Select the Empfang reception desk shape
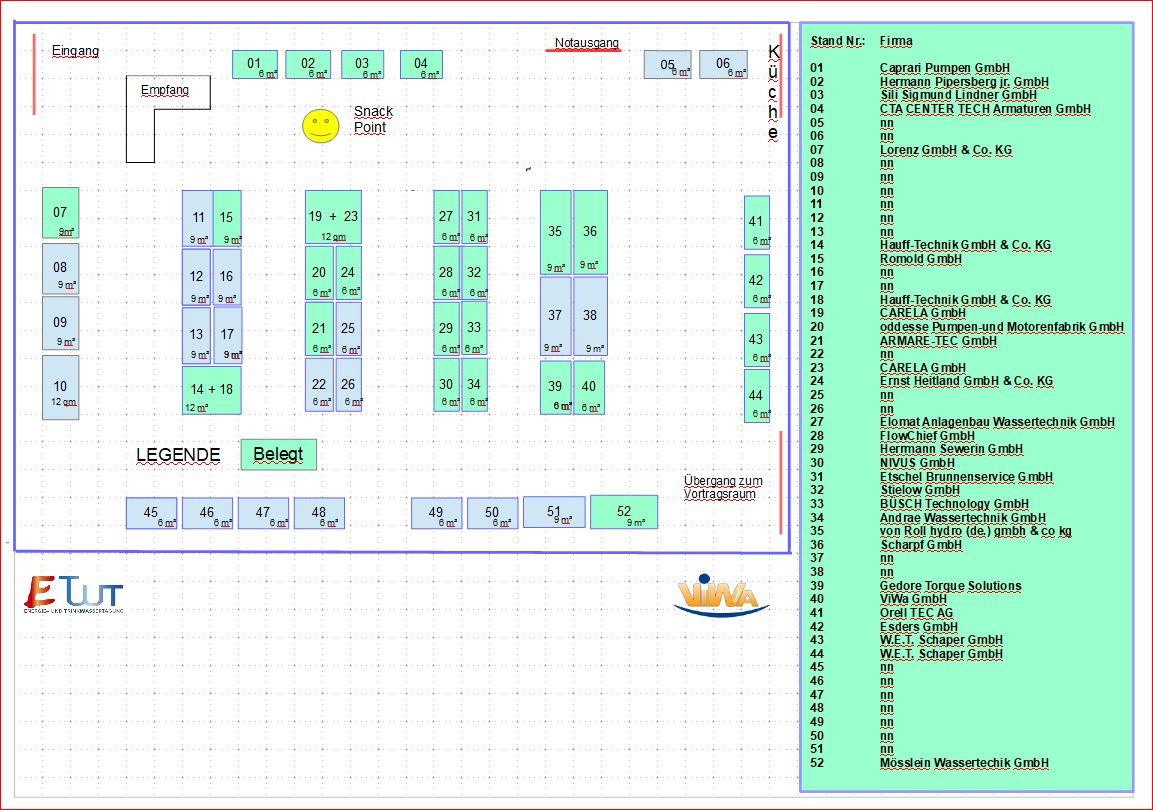Viewport: 1153px width, 810px height. pos(168,118)
